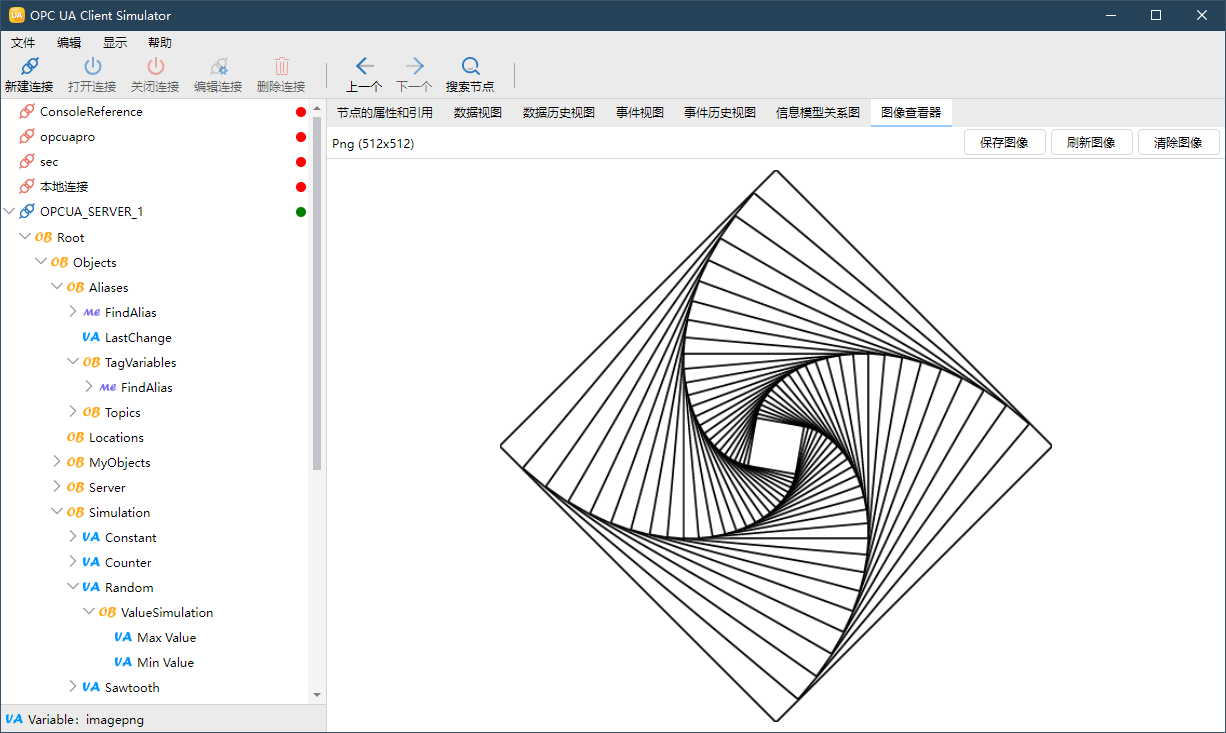Click the Close Connection (关闭连接) icon

pos(155,67)
